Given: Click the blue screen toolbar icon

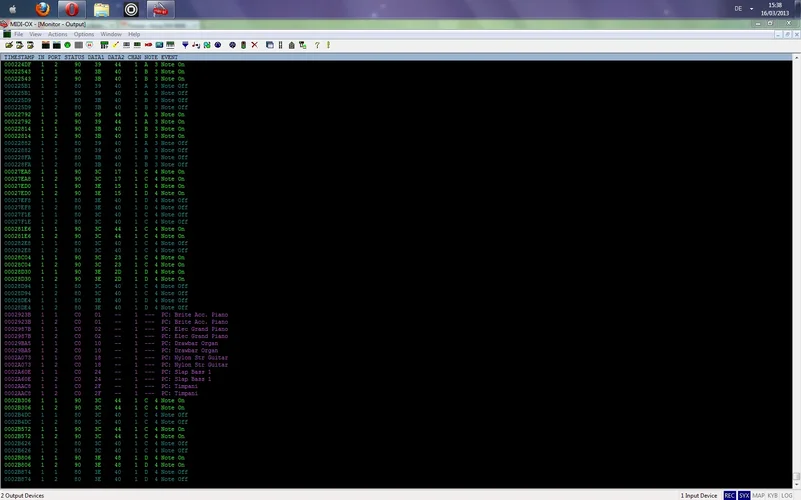Looking at the screenshot, I should coord(159,45).
